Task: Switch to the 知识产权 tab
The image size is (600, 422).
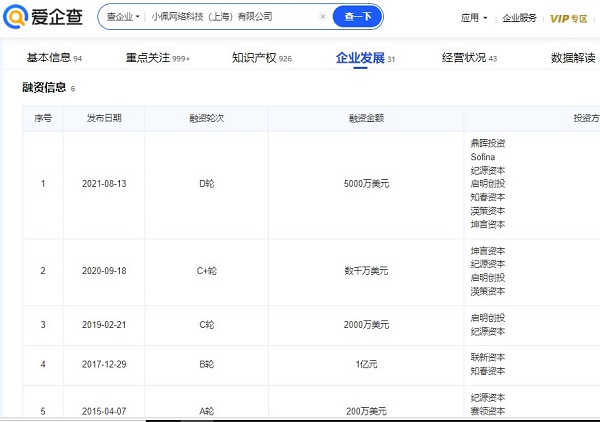Action: [x=262, y=58]
